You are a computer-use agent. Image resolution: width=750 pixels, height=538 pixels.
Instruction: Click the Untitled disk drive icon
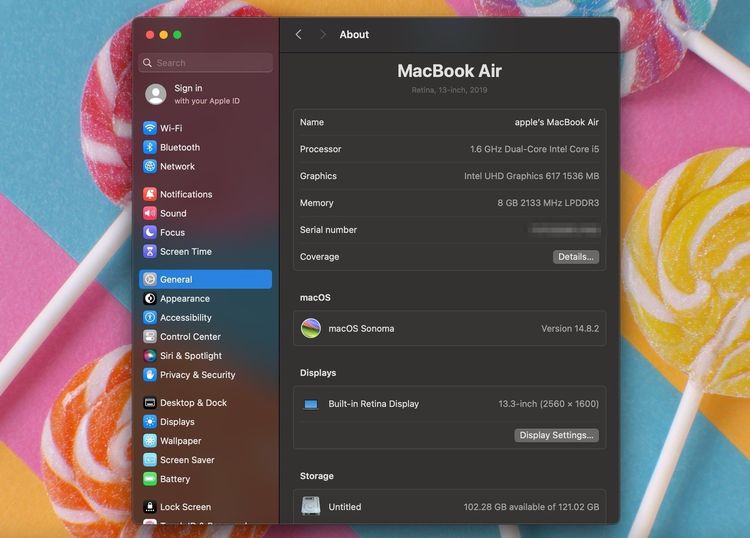310,506
